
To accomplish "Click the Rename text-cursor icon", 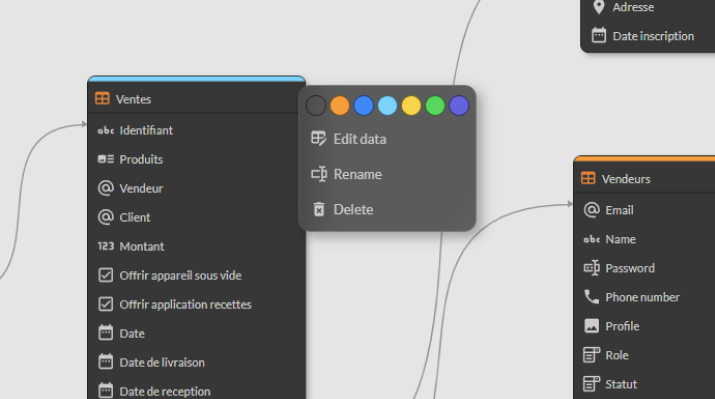I will click(319, 174).
